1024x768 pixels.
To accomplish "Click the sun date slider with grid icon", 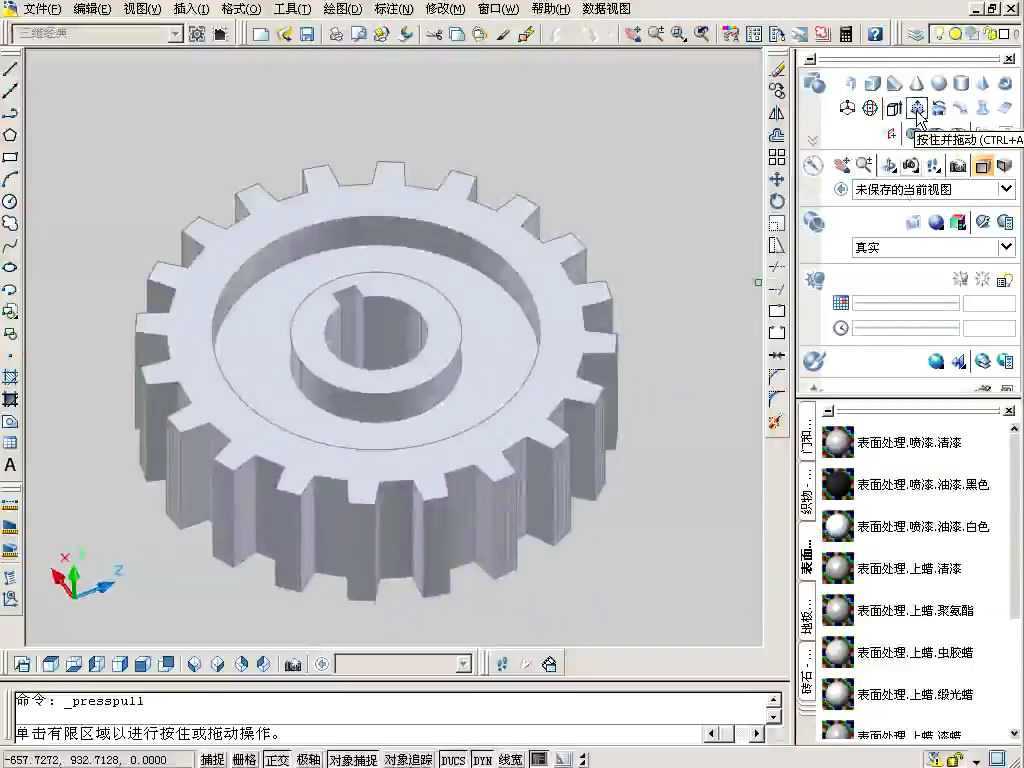I will 906,303.
